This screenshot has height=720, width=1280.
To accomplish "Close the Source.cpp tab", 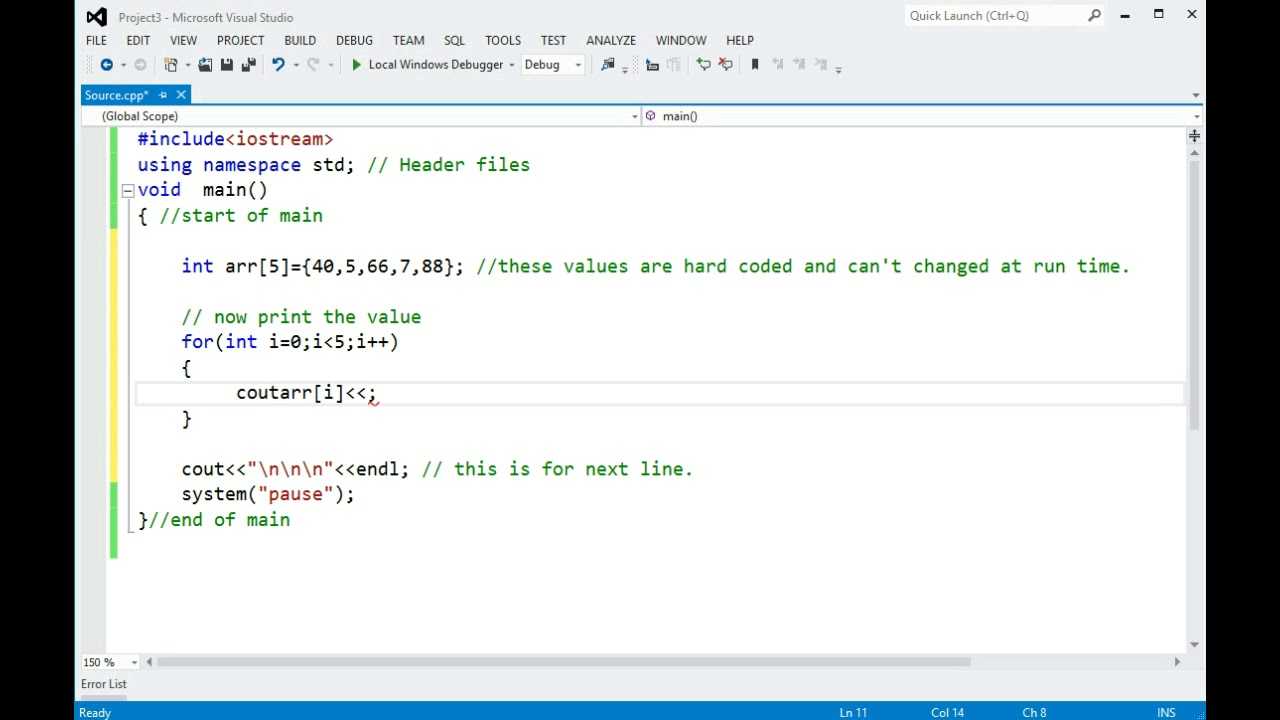I will coord(181,95).
